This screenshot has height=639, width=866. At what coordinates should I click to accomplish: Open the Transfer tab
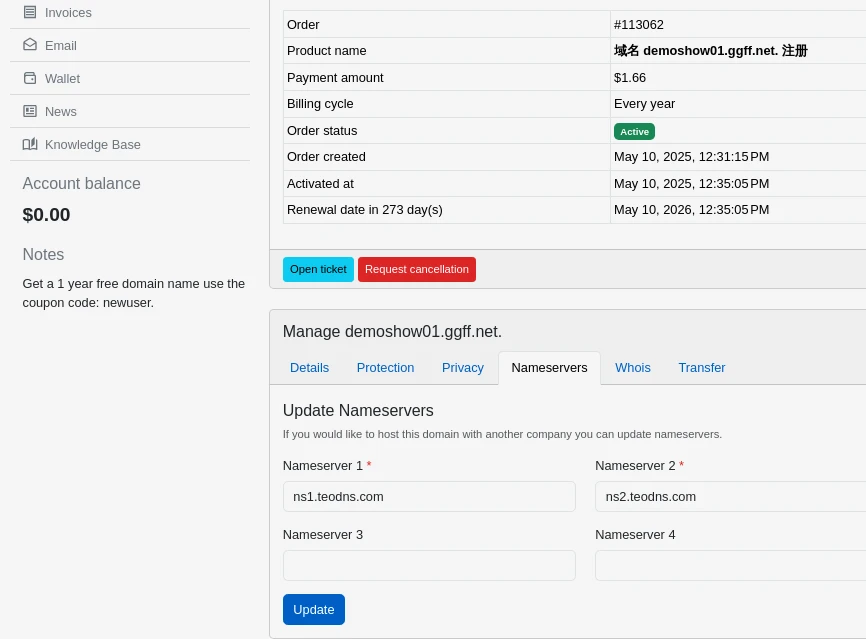click(702, 368)
